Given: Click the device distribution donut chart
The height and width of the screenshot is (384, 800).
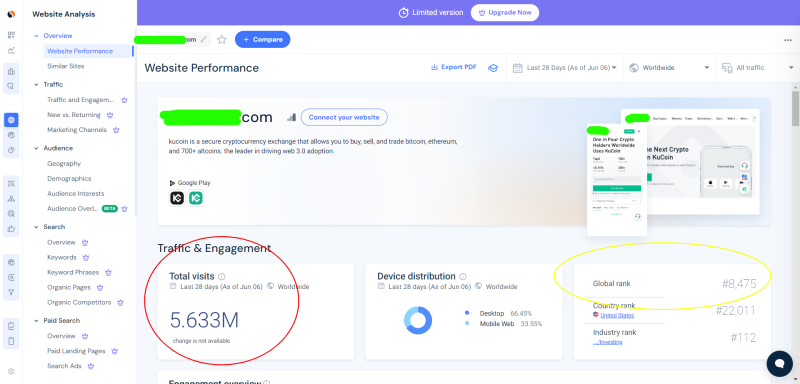Looking at the screenshot, I should coord(418,320).
